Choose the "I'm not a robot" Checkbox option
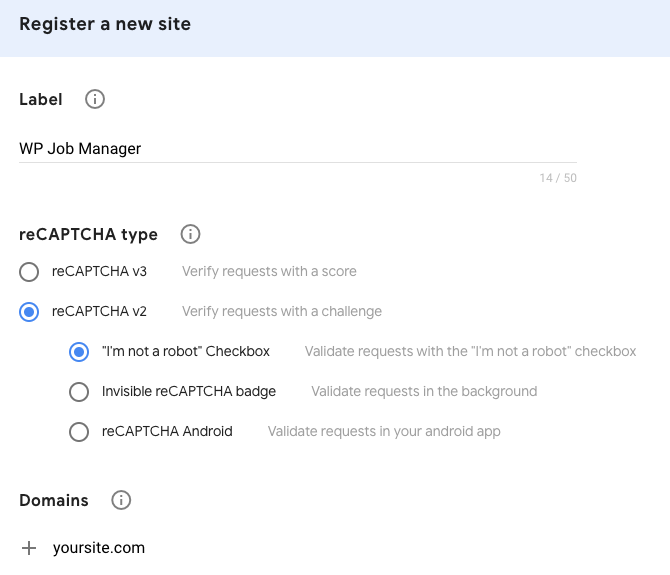The image size is (670, 575). pyautogui.click(x=79, y=352)
